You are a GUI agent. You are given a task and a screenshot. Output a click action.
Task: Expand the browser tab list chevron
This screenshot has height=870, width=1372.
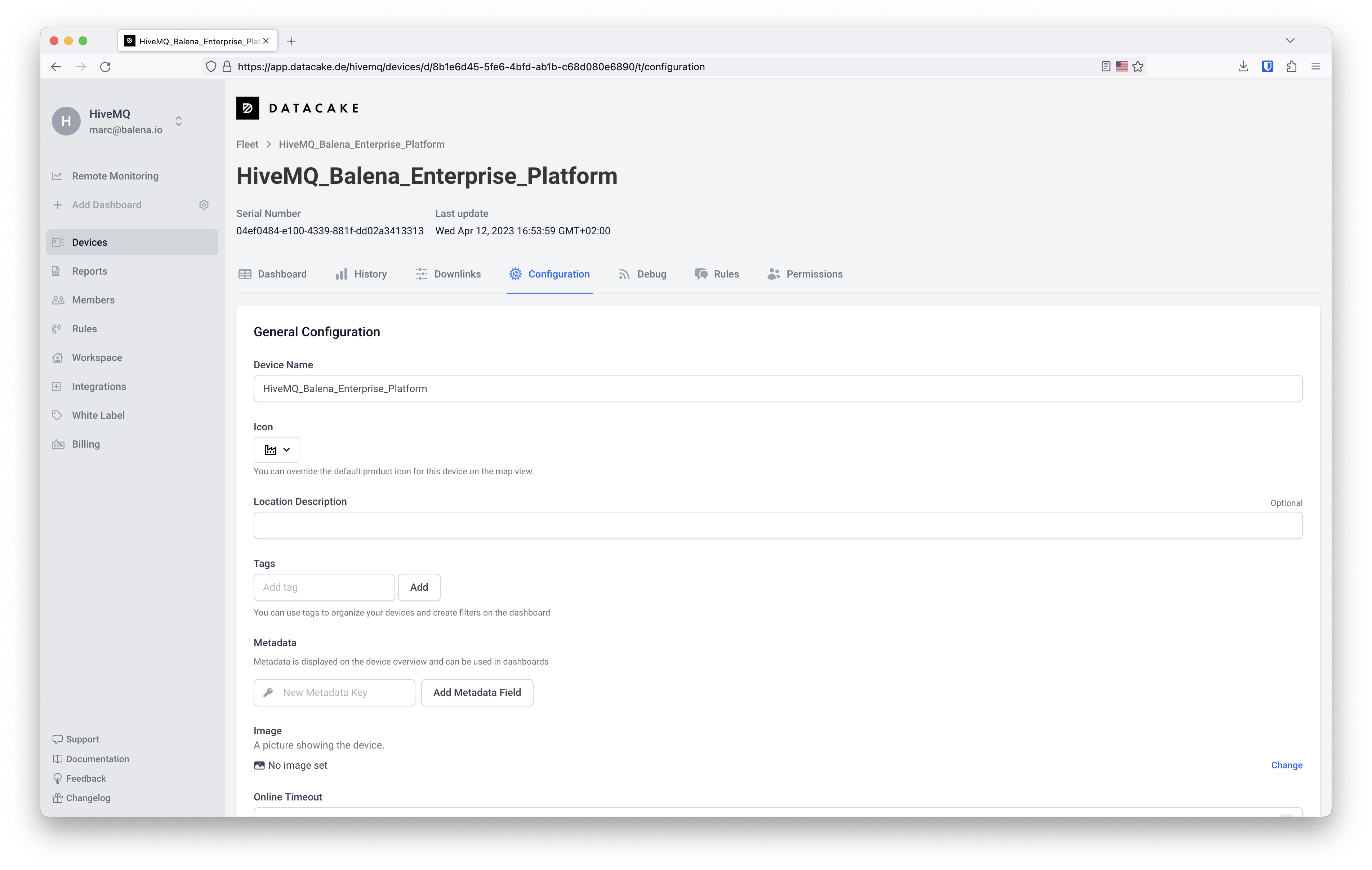[1290, 40]
